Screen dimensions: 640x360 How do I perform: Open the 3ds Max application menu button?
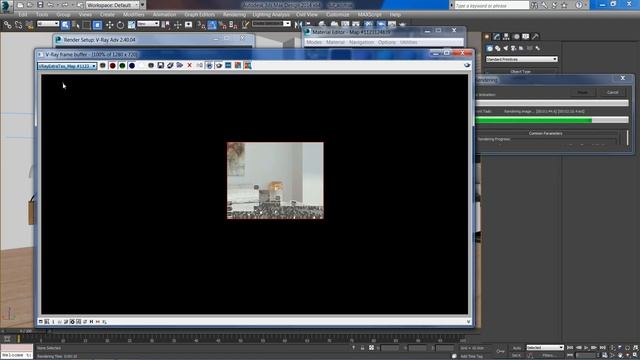click(x=6, y=6)
